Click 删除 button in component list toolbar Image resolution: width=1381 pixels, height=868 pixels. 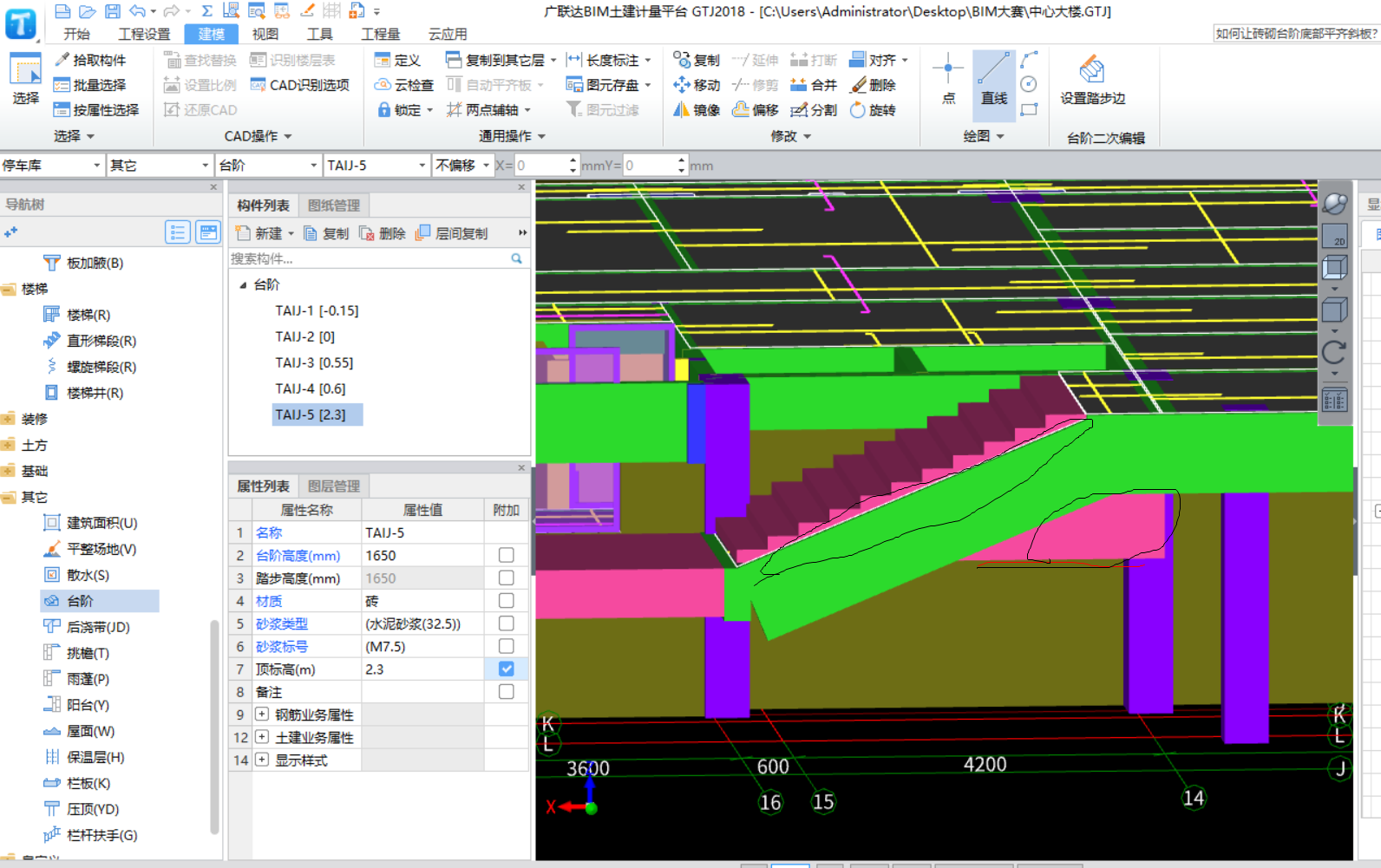pos(383,233)
